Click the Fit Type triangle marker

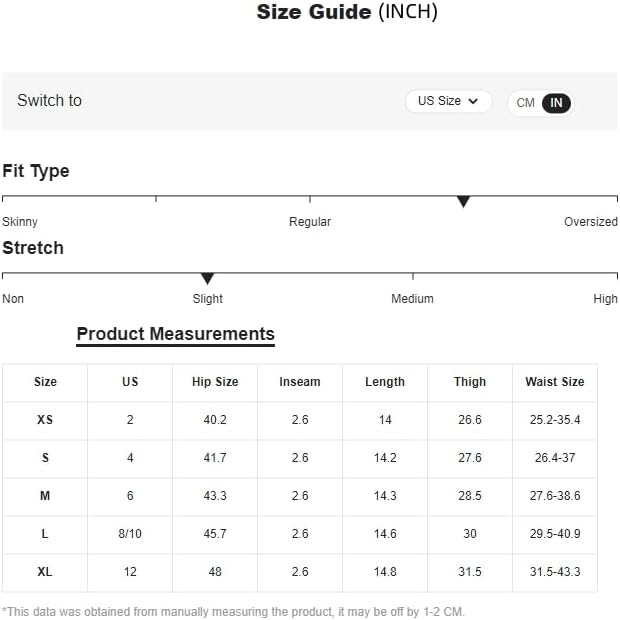(463, 201)
